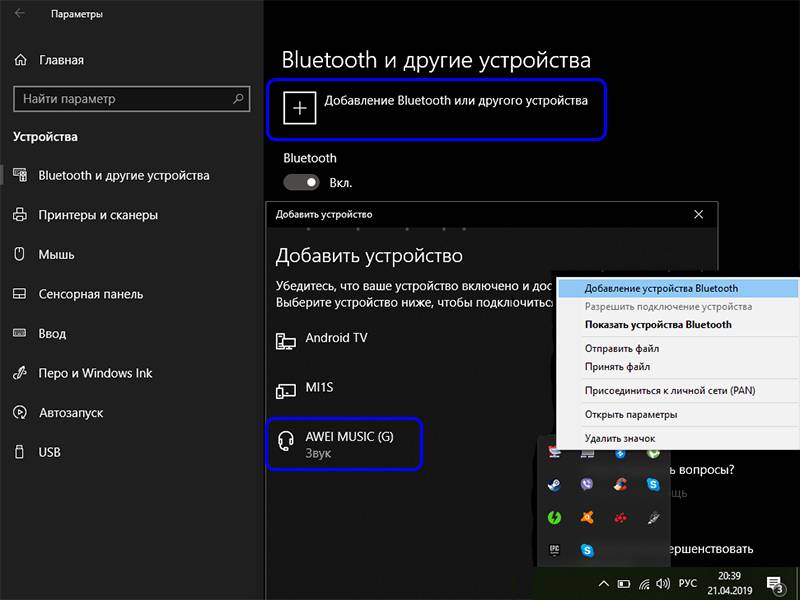
Task: Click the magnifier icon in the search box
Action: coord(238,98)
